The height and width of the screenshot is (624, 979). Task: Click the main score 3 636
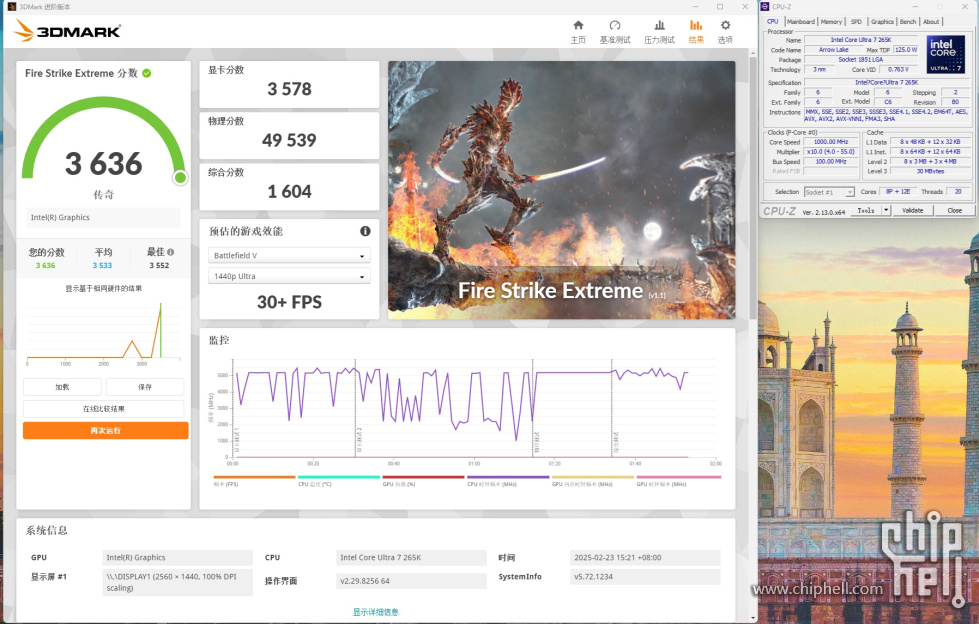tap(104, 164)
